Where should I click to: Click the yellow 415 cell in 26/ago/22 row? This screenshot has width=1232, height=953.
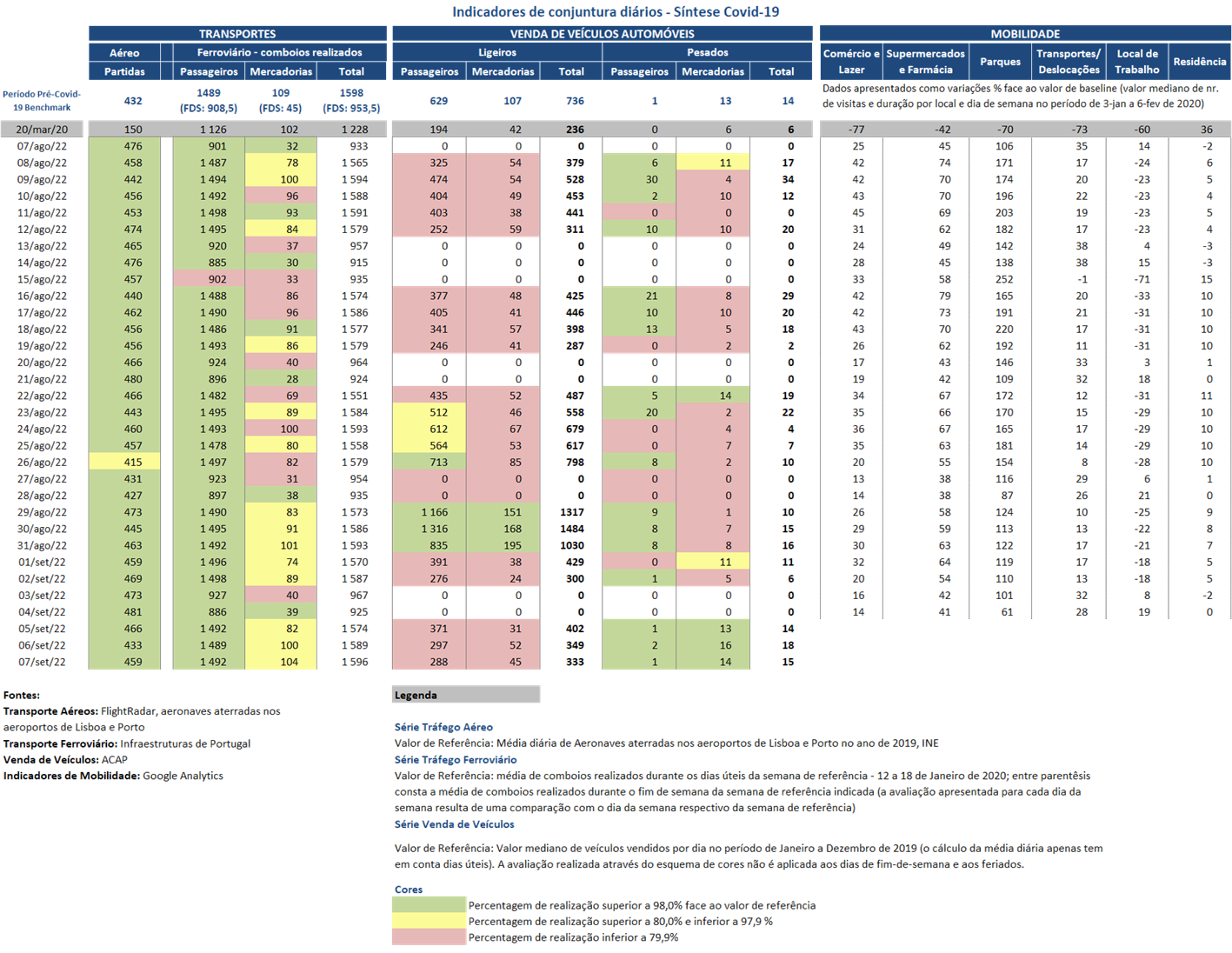[x=124, y=462]
